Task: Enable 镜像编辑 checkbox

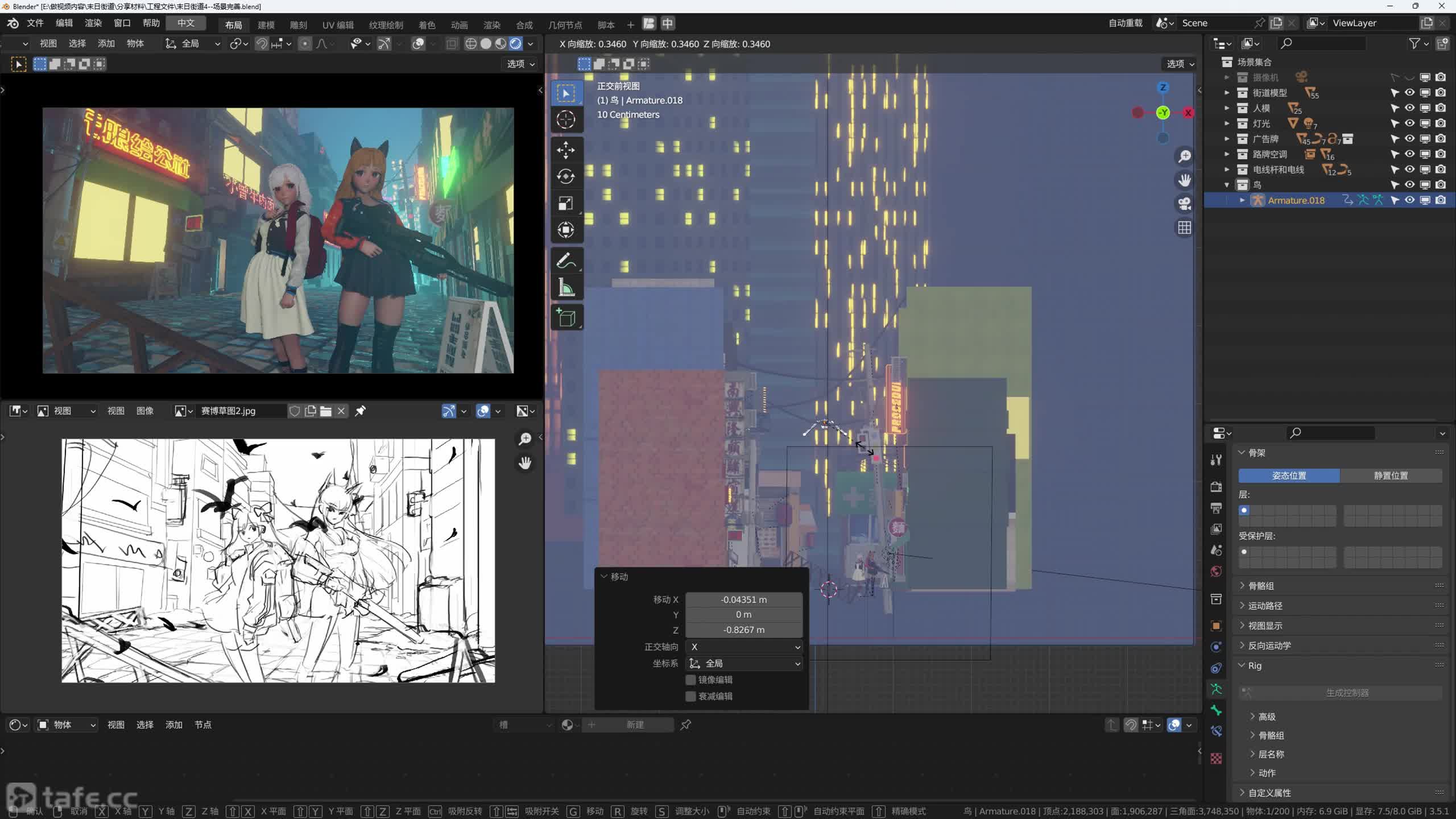Action: click(690, 680)
